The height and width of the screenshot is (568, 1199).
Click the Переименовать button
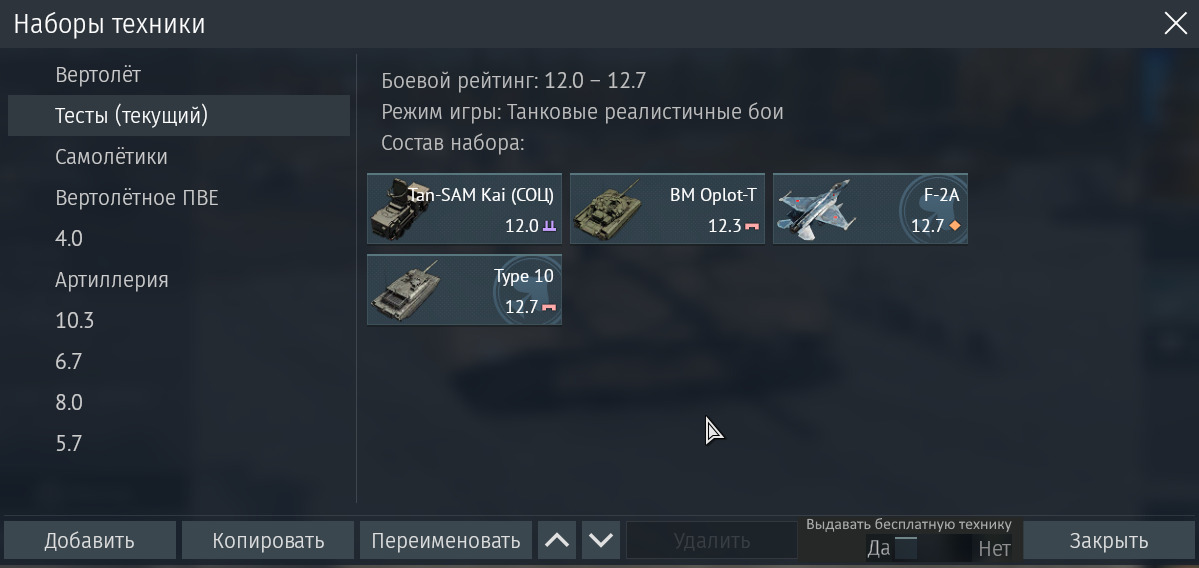click(446, 540)
